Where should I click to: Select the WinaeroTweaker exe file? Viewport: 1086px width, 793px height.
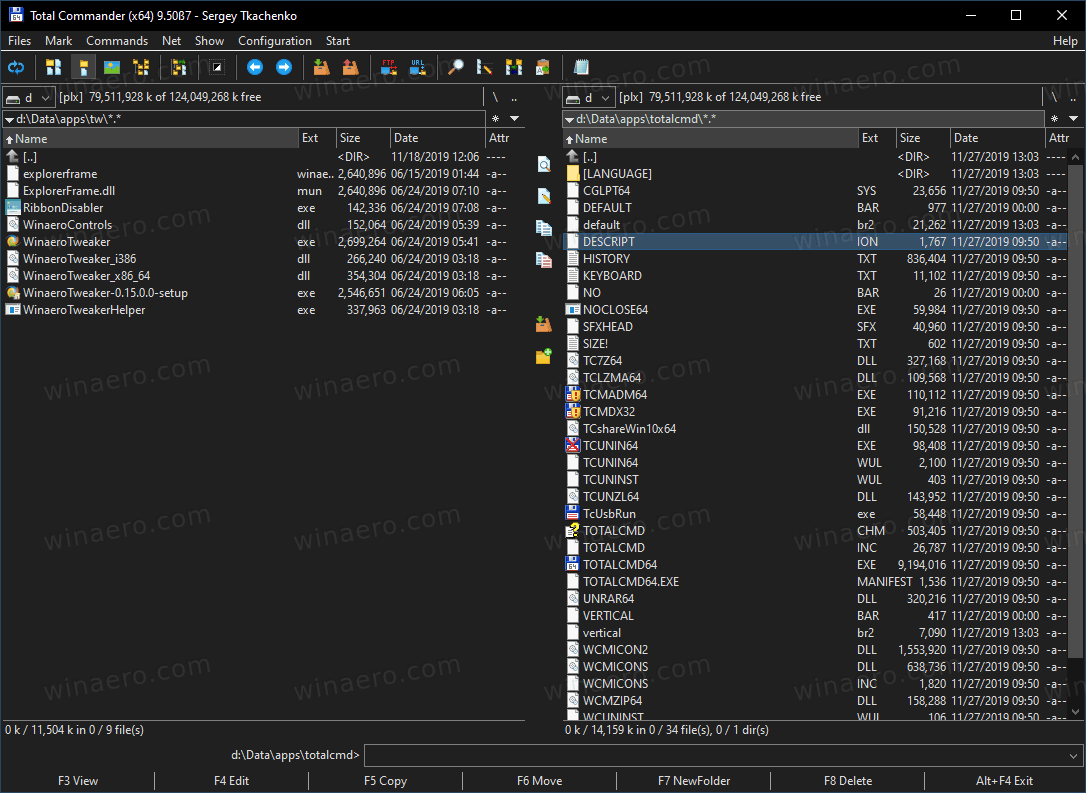pyautogui.click(x=256, y=242)
